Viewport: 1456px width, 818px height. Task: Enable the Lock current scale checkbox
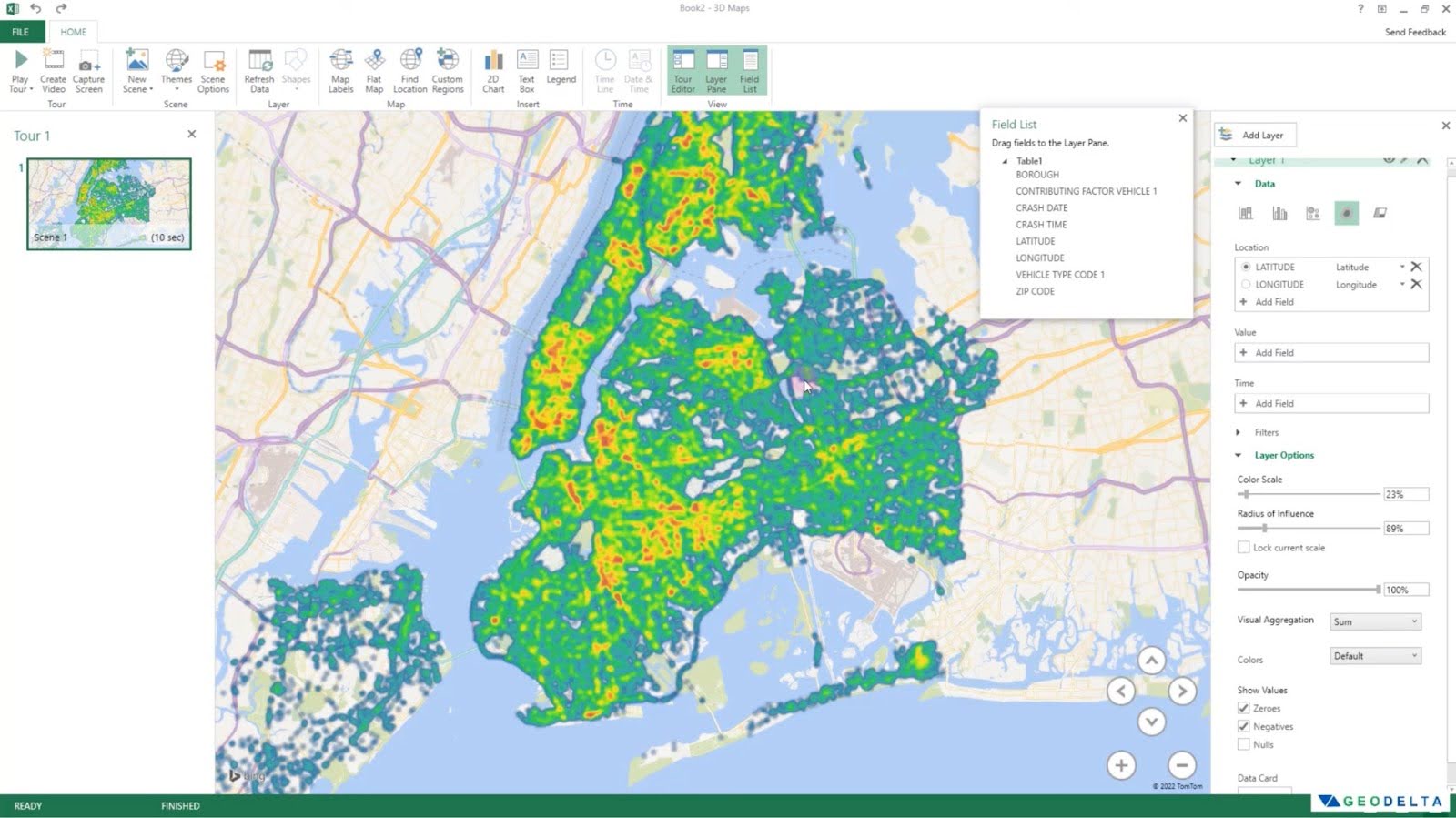click(1243, 547)
